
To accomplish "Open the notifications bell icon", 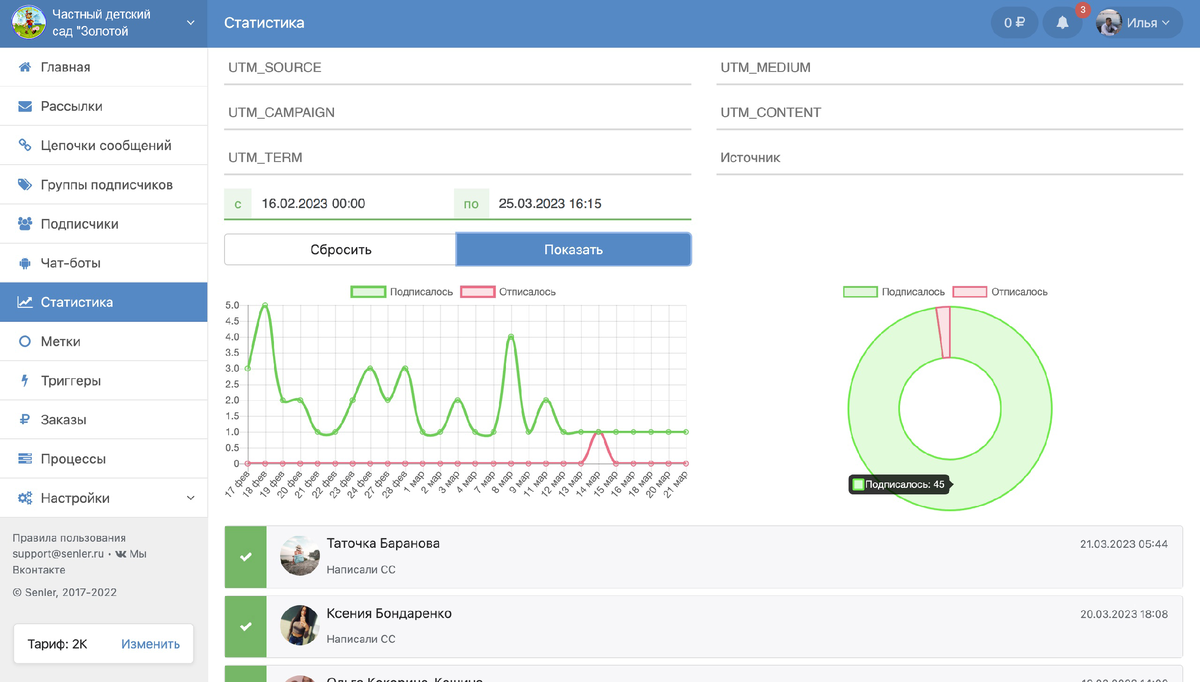I will 1062,23.
